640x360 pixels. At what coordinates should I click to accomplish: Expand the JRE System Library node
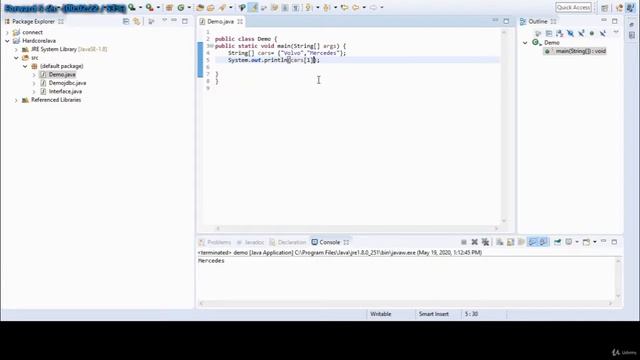[16, 49]
